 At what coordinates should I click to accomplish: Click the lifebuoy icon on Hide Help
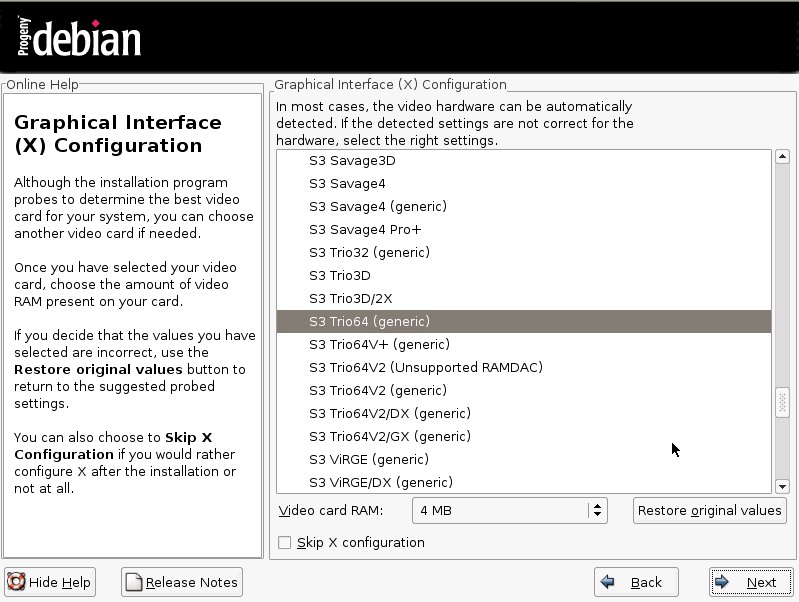coord(17,582)
